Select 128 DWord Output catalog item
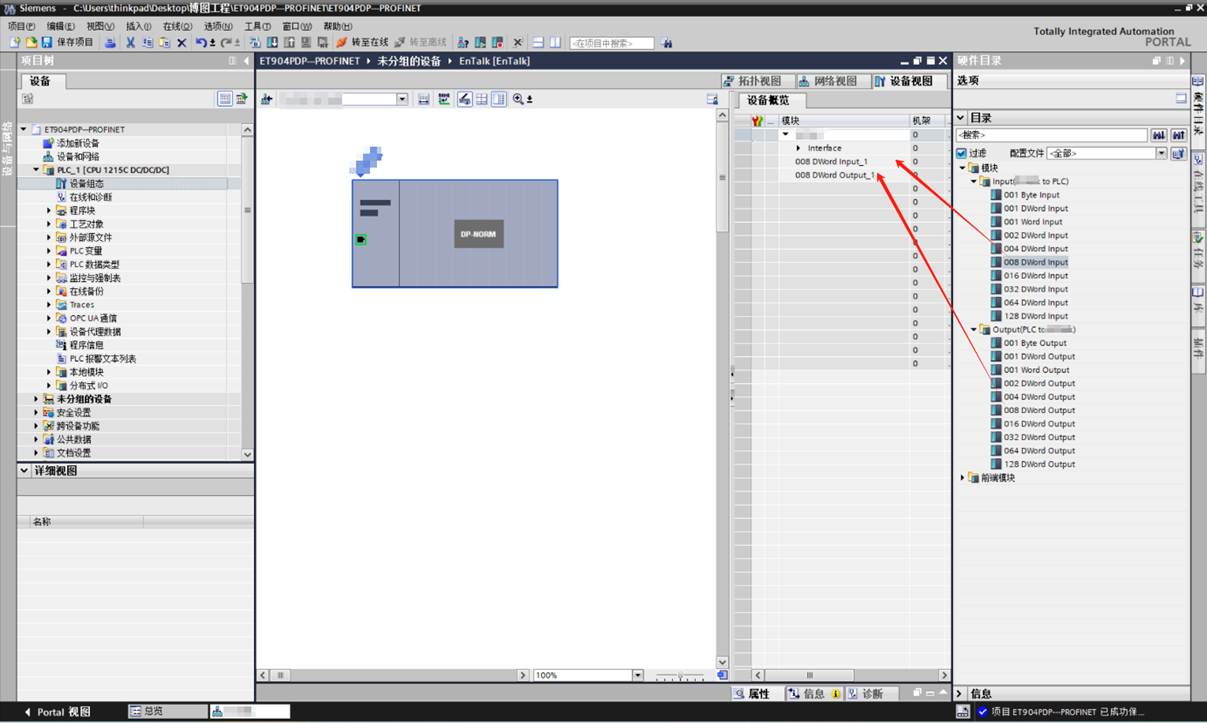 coord(1033,464)
